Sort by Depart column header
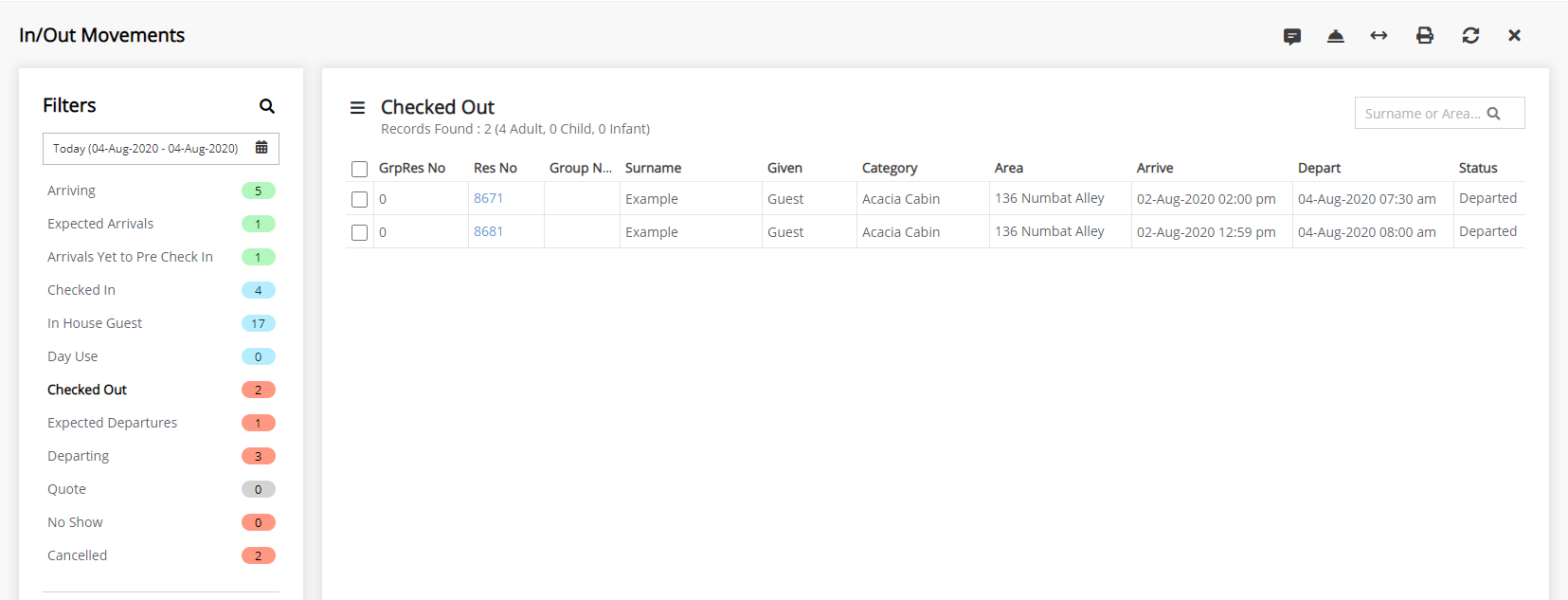 [1320, 168]
